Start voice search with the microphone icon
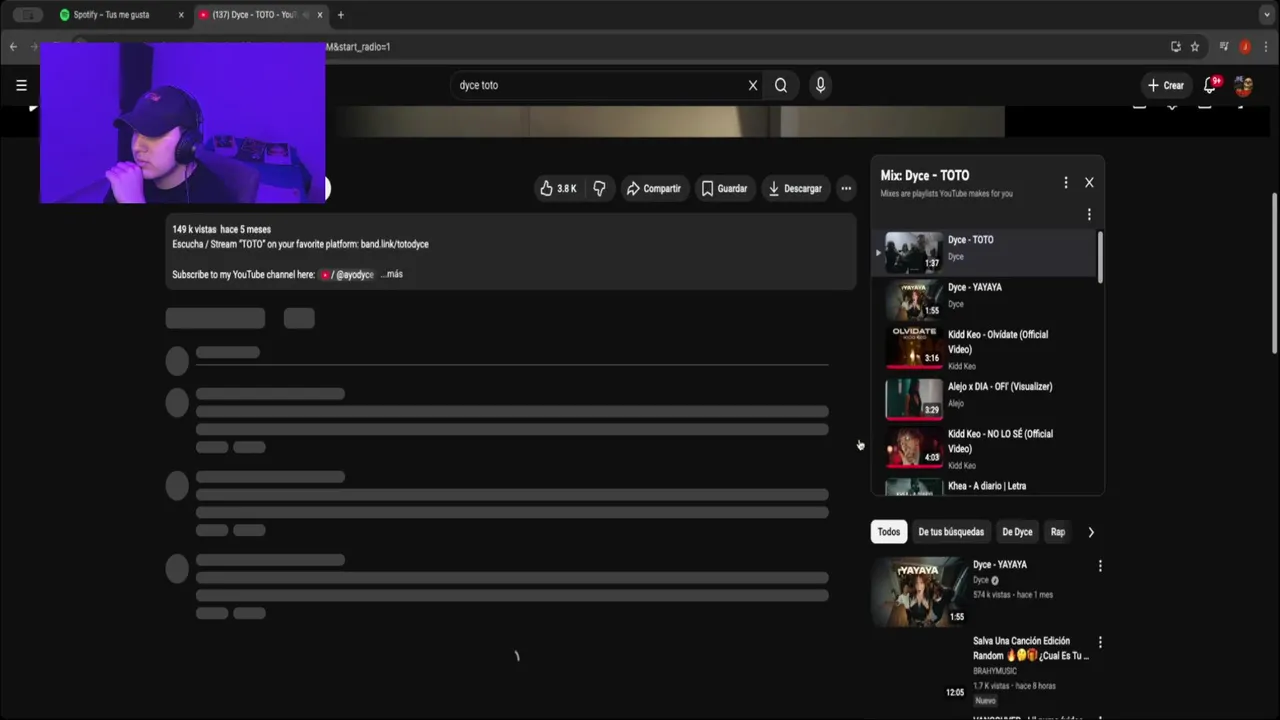1280x720 pixels. (x=820, y=85)
